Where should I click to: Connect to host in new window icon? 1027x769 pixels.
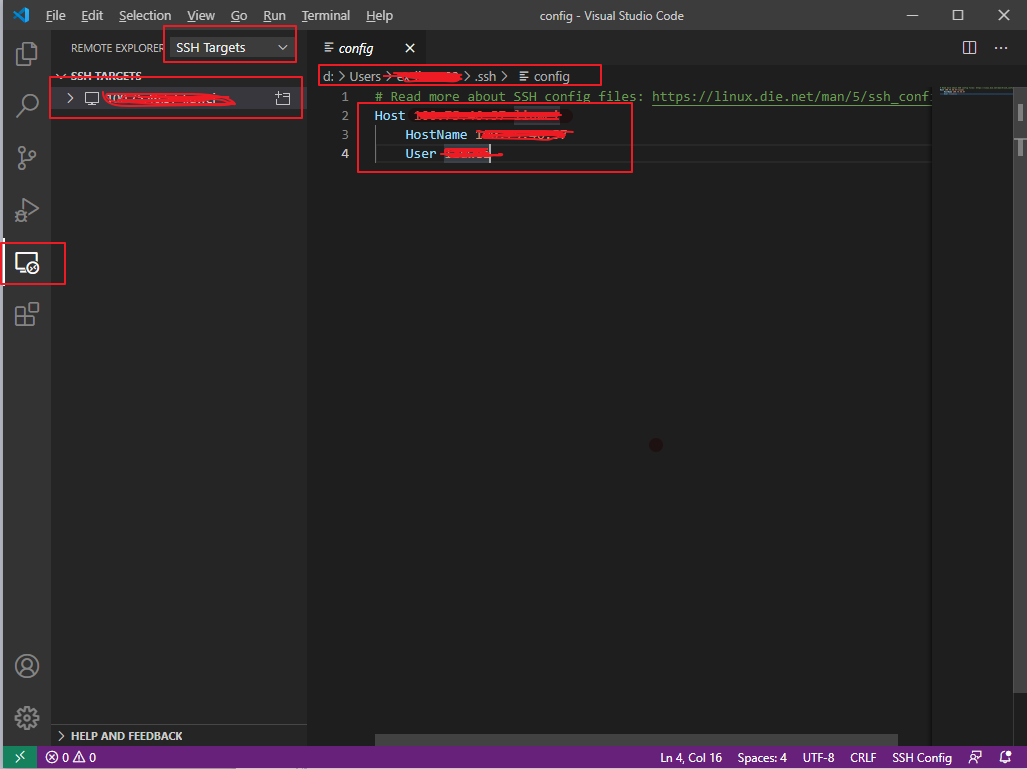pyautogui.click(x=283, y=99)
